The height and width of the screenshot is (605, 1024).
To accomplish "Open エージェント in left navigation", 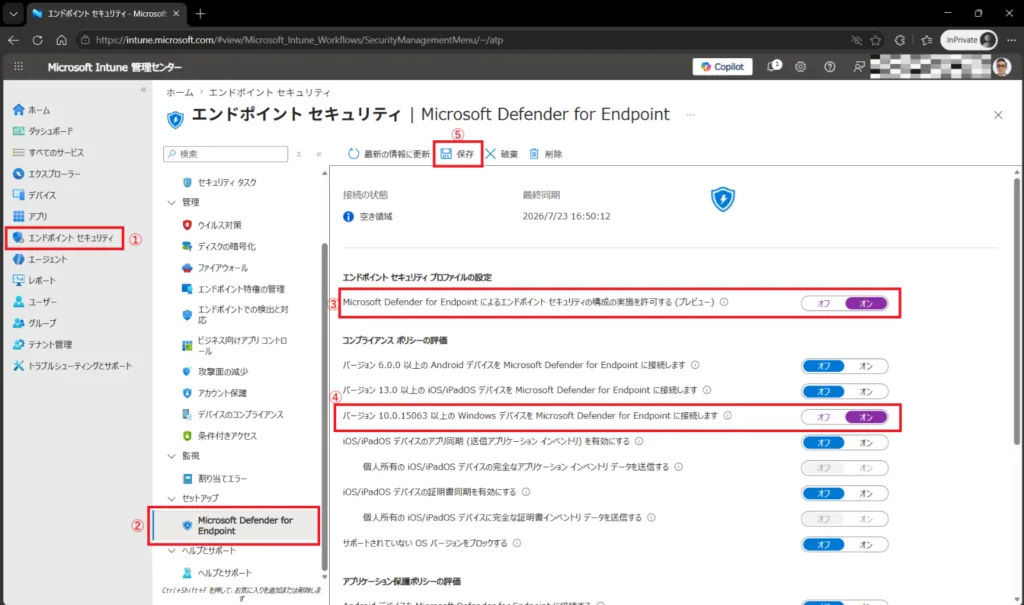I will (40, 259).
